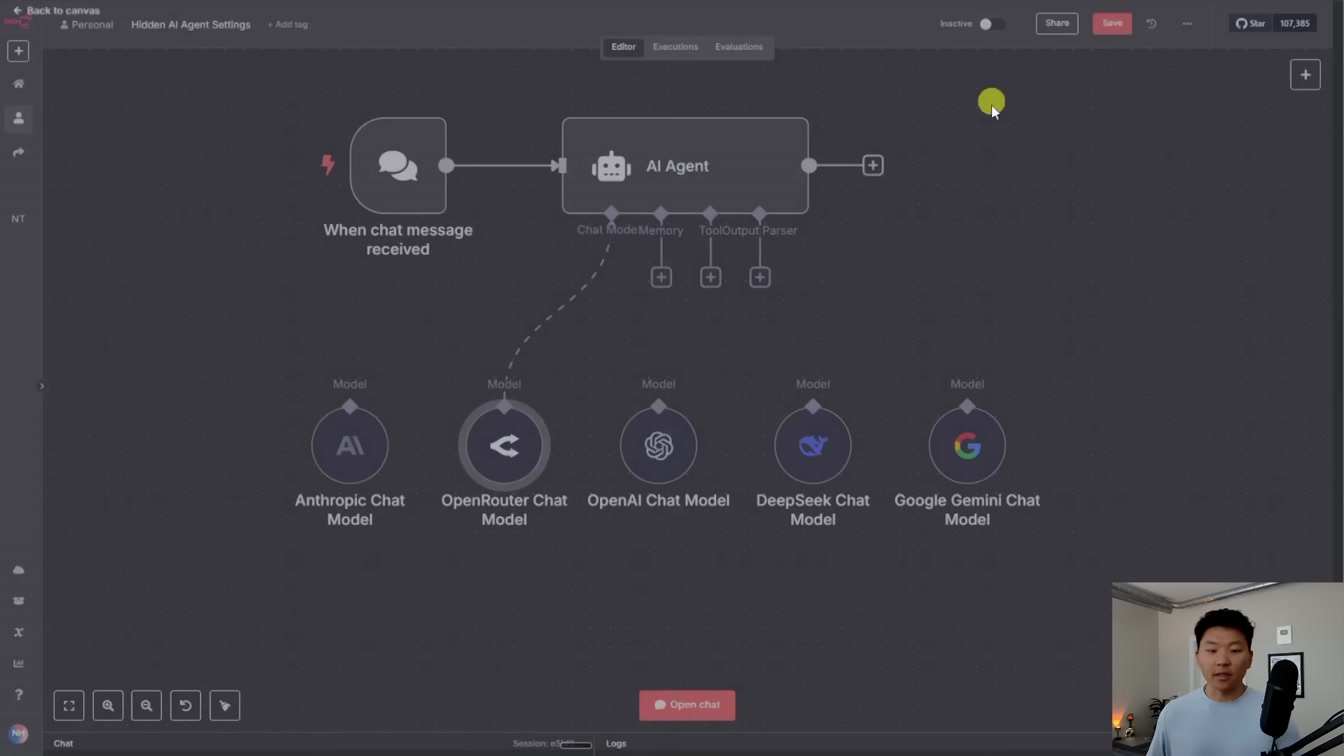Click the Add tag link

288,24
